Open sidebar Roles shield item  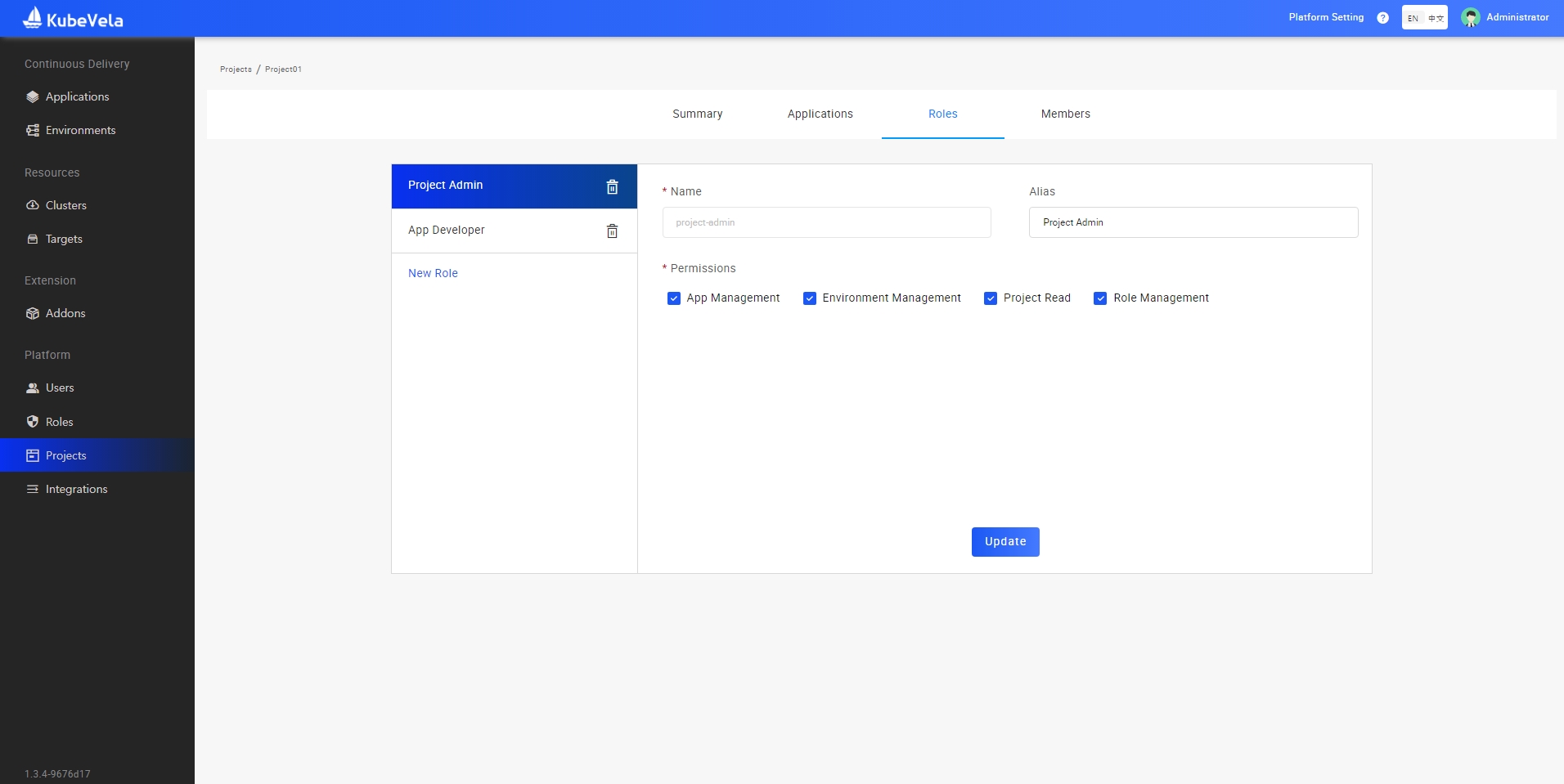[59, 422]
